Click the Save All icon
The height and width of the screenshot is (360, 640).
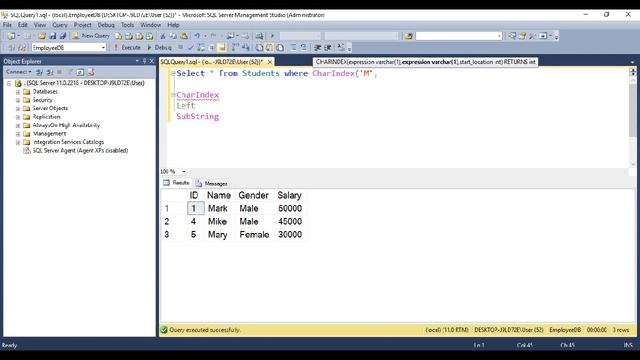pos(63,36)
